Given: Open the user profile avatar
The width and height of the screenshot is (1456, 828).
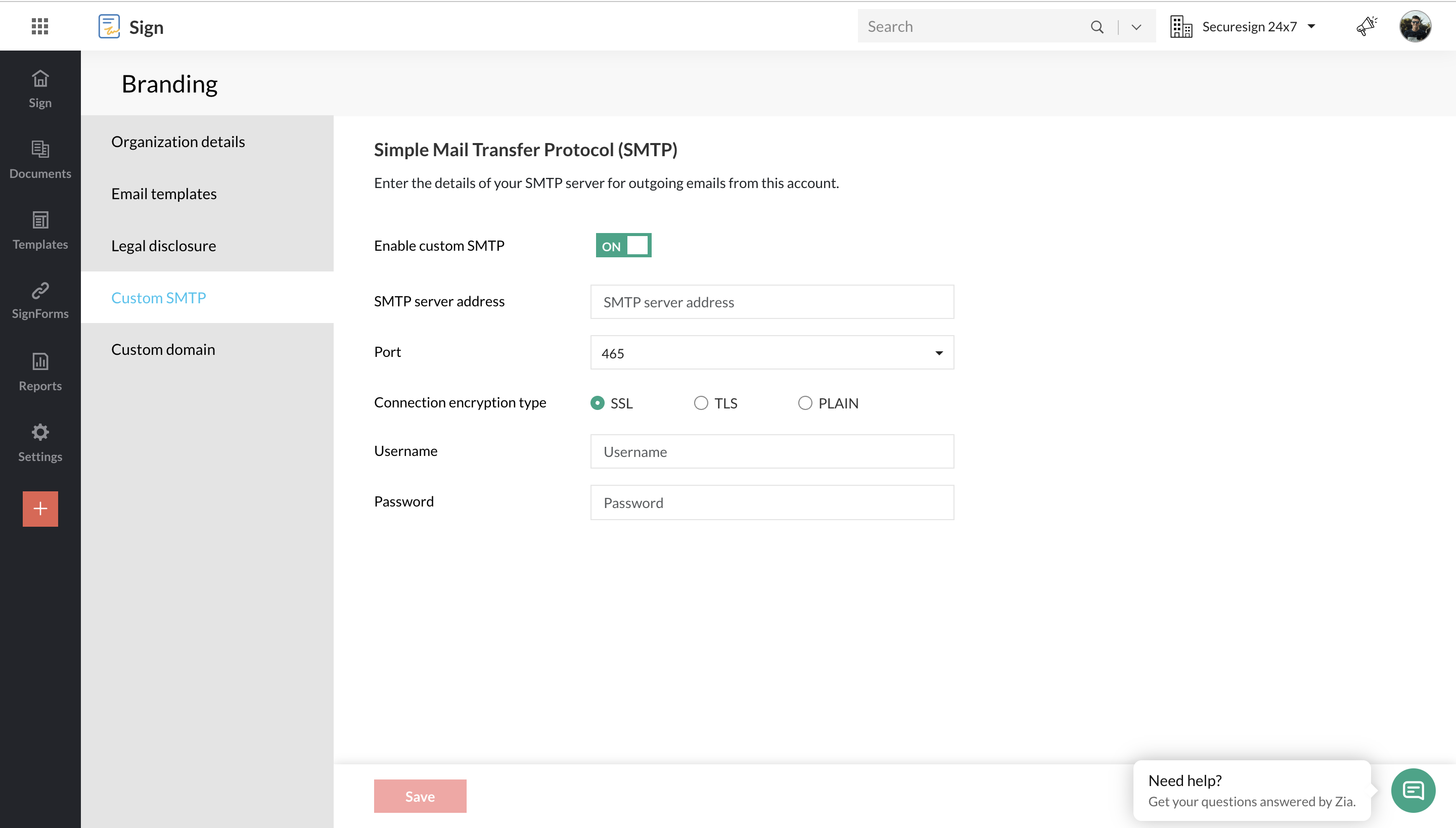Looking at the screenshot, I should coord(1415,26).
